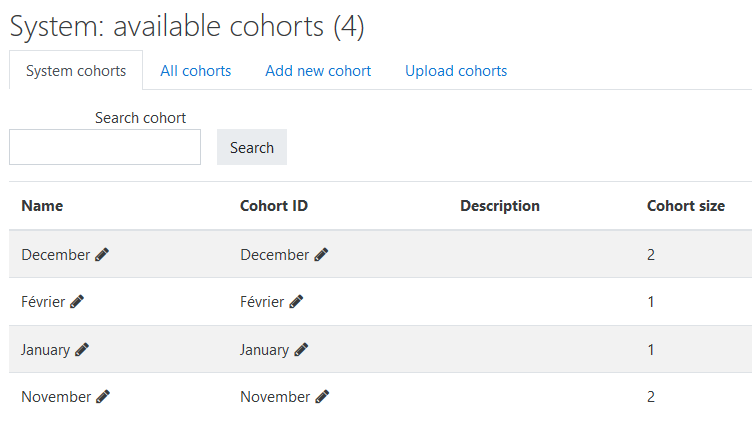Edit the January cohort name pencil icon

point(82,349)
